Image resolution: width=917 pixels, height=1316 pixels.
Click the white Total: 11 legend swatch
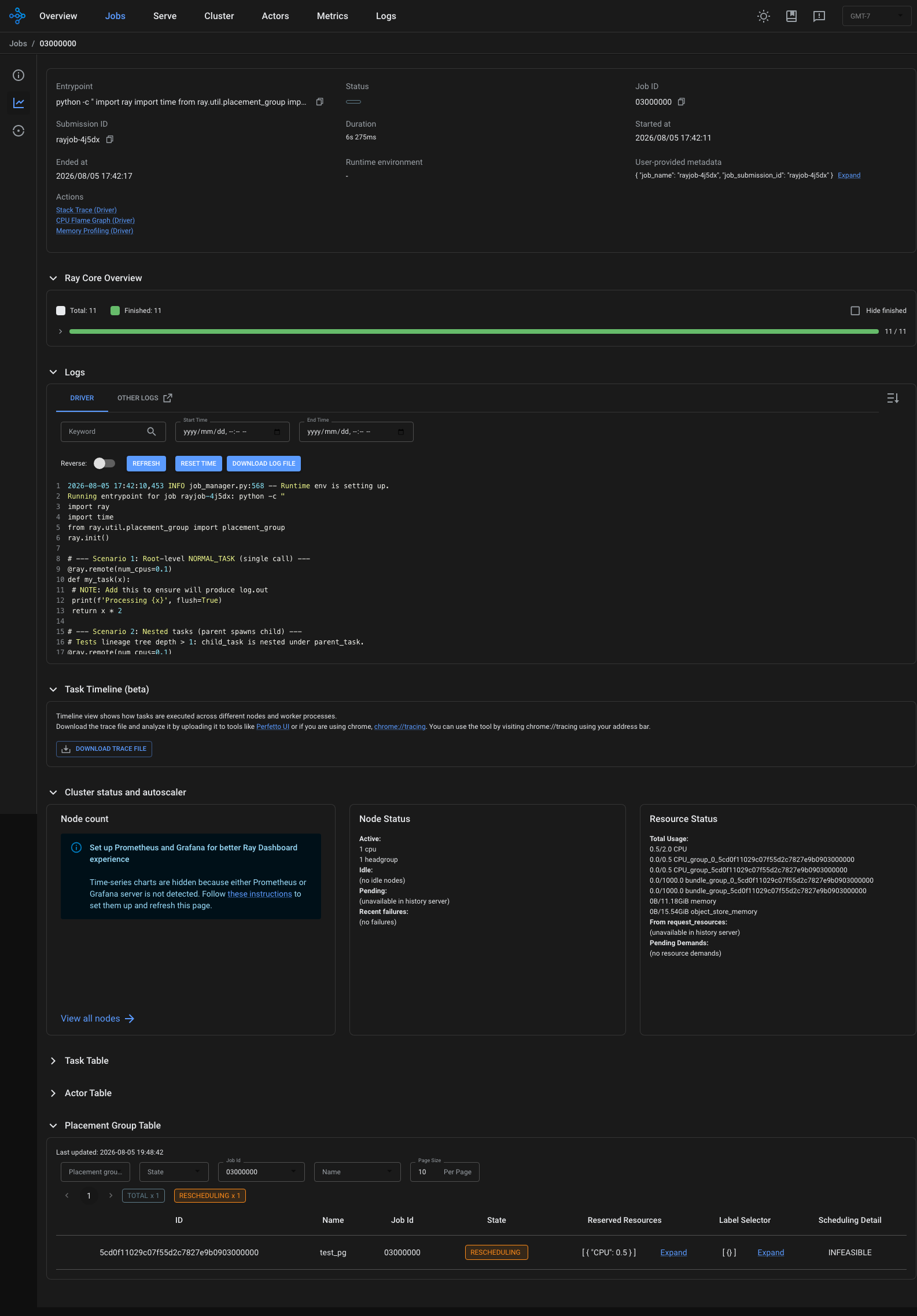[61, 311]
